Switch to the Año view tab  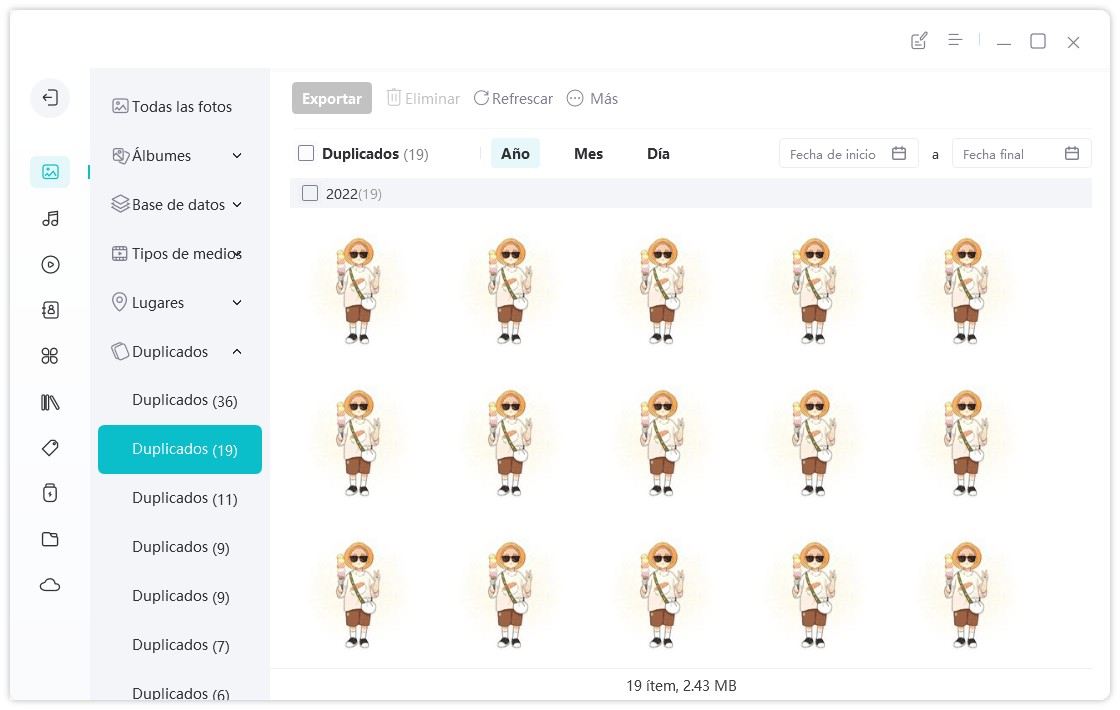[x=515, y=154]
